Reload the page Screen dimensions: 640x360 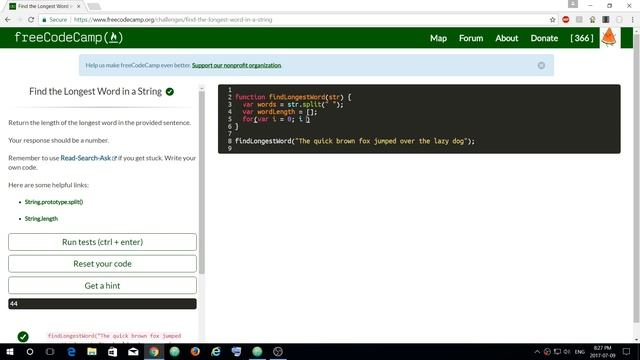pyautogui.click(x=31, y=20)
